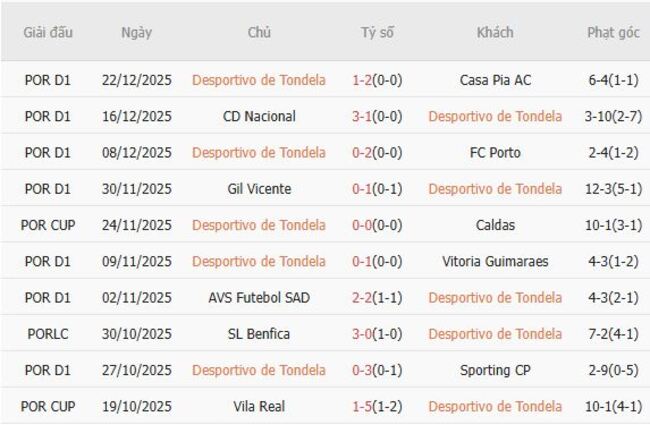Click the Vitoria Guimaraes team name

[x=495, y=261]
